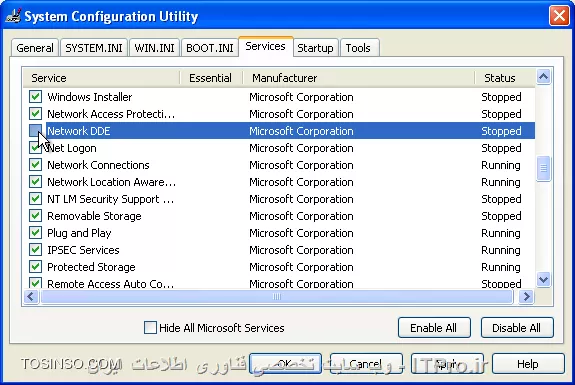This screenshot has width=575, height=385.
Task: Open Help with the Help button
Action: [x=528, y=364]
